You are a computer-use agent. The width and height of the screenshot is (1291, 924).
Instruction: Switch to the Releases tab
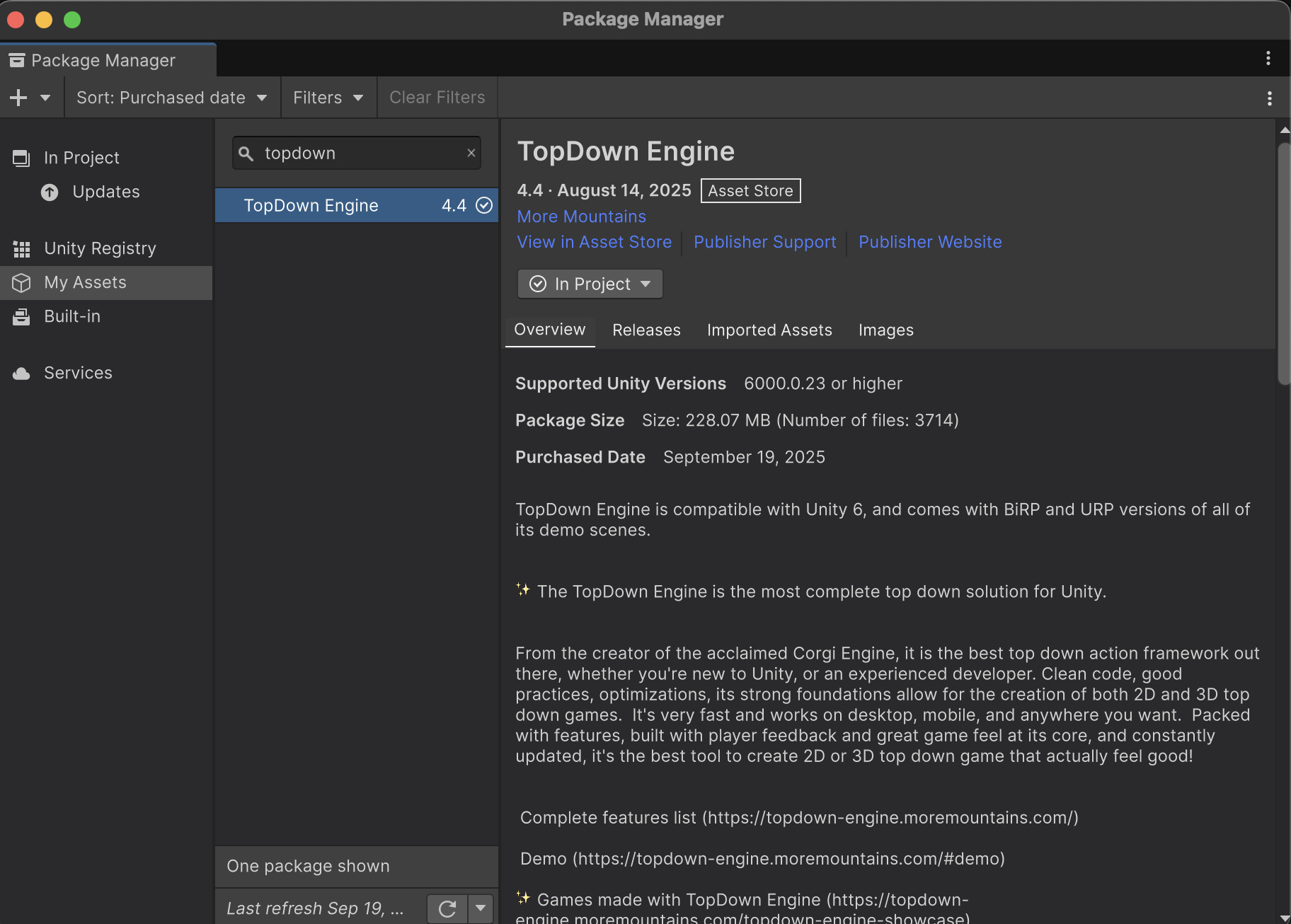pos(646,330)
